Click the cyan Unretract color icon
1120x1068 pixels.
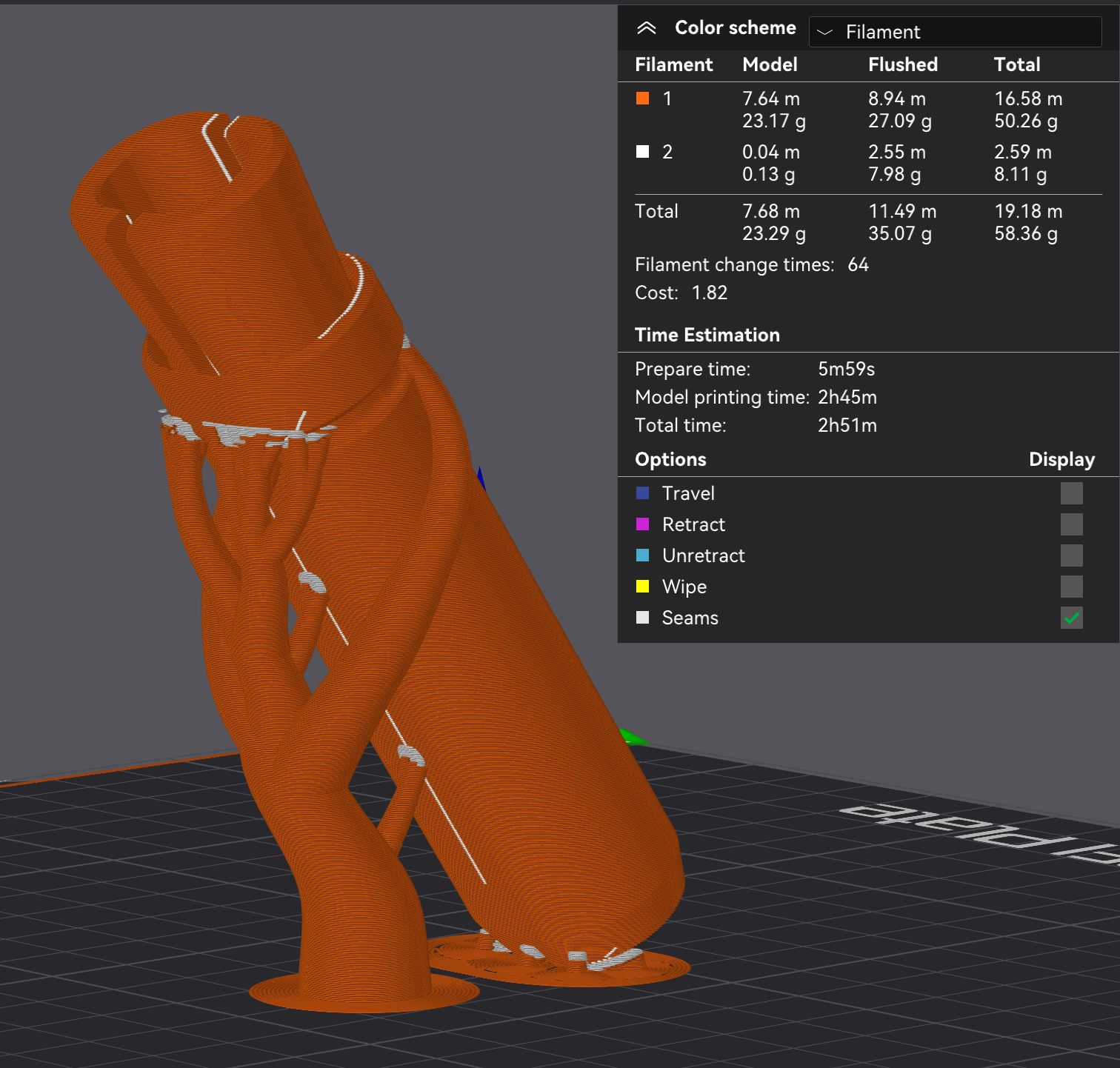tap(643, 555)
